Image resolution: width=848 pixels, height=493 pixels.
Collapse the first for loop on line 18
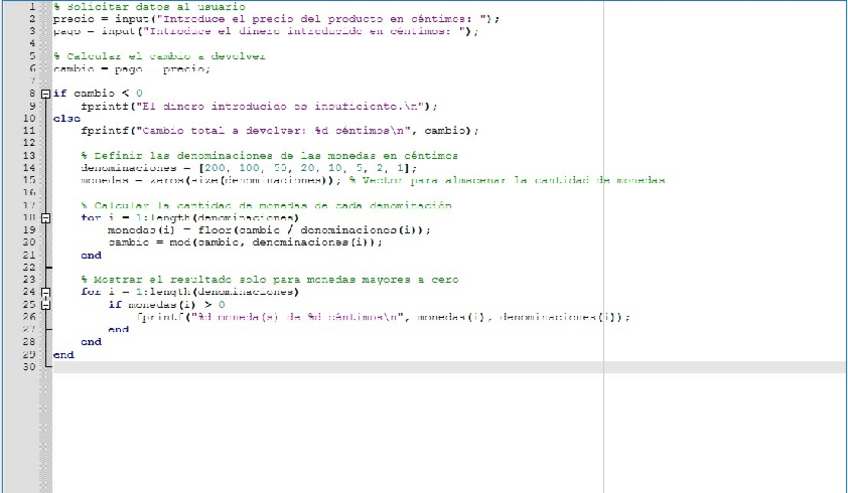[x=46, y=217]
